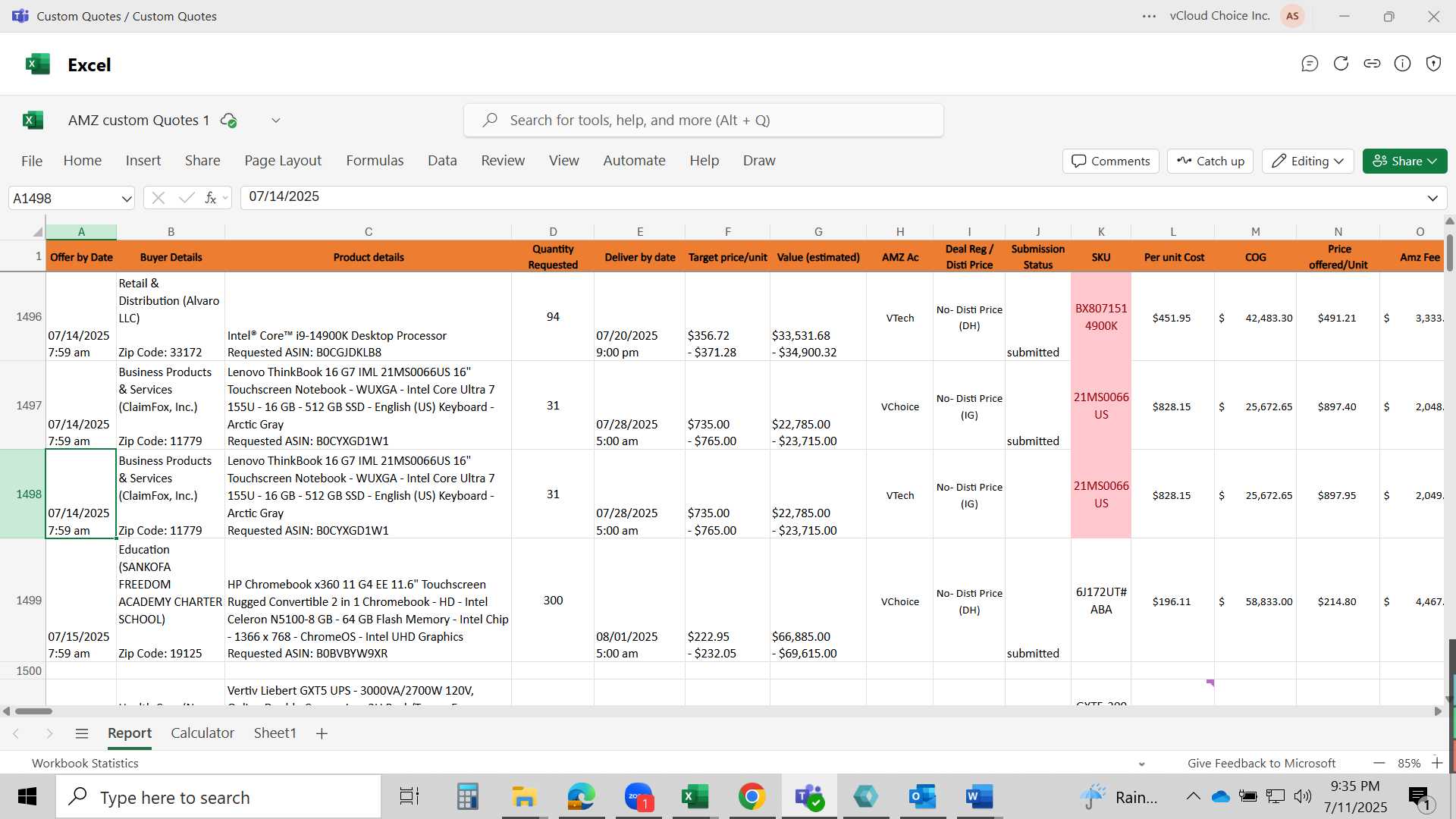This screenshot has width=1456, height=819.
Task: Go to previous sheet arrow
Action: pos(16,733)
